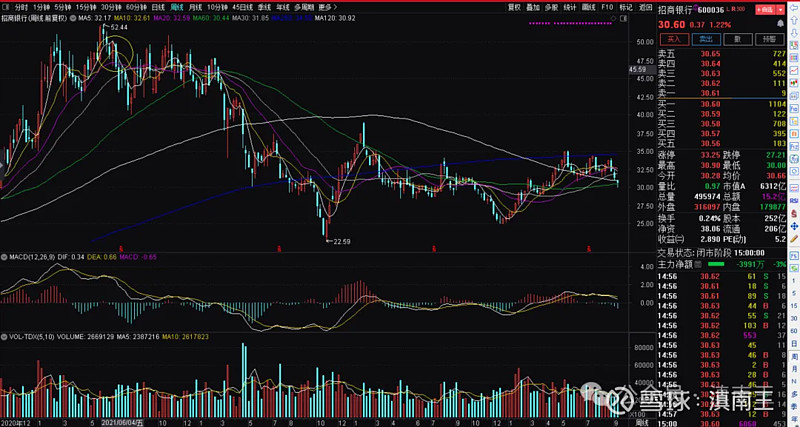Viewport: 800px width, 427px height.
Task: Click the 卖五 30.65 ask row
Action: 721,54
